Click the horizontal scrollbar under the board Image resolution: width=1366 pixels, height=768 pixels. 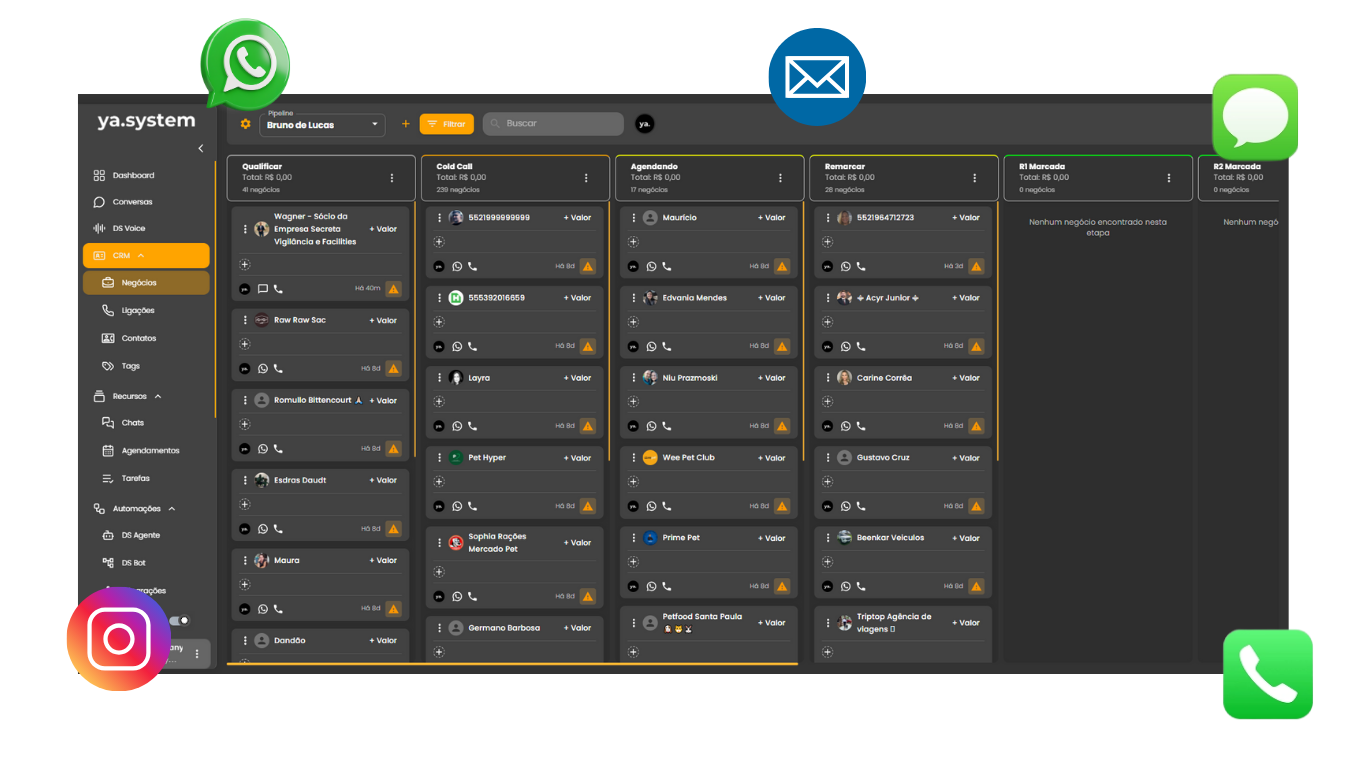click(x=512, y=664)
